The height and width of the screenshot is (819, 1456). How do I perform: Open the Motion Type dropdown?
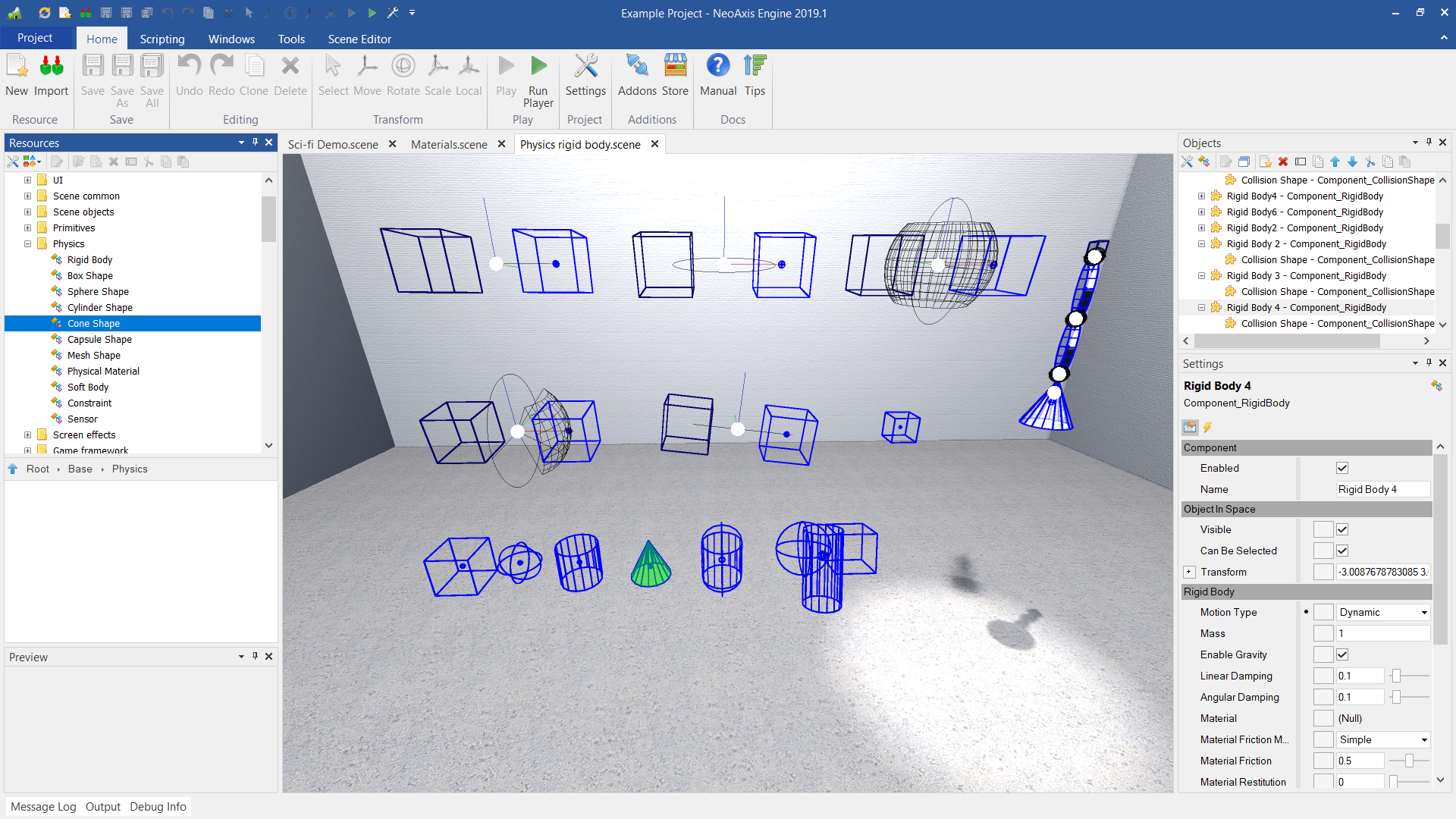click(x=1383, y=612)
